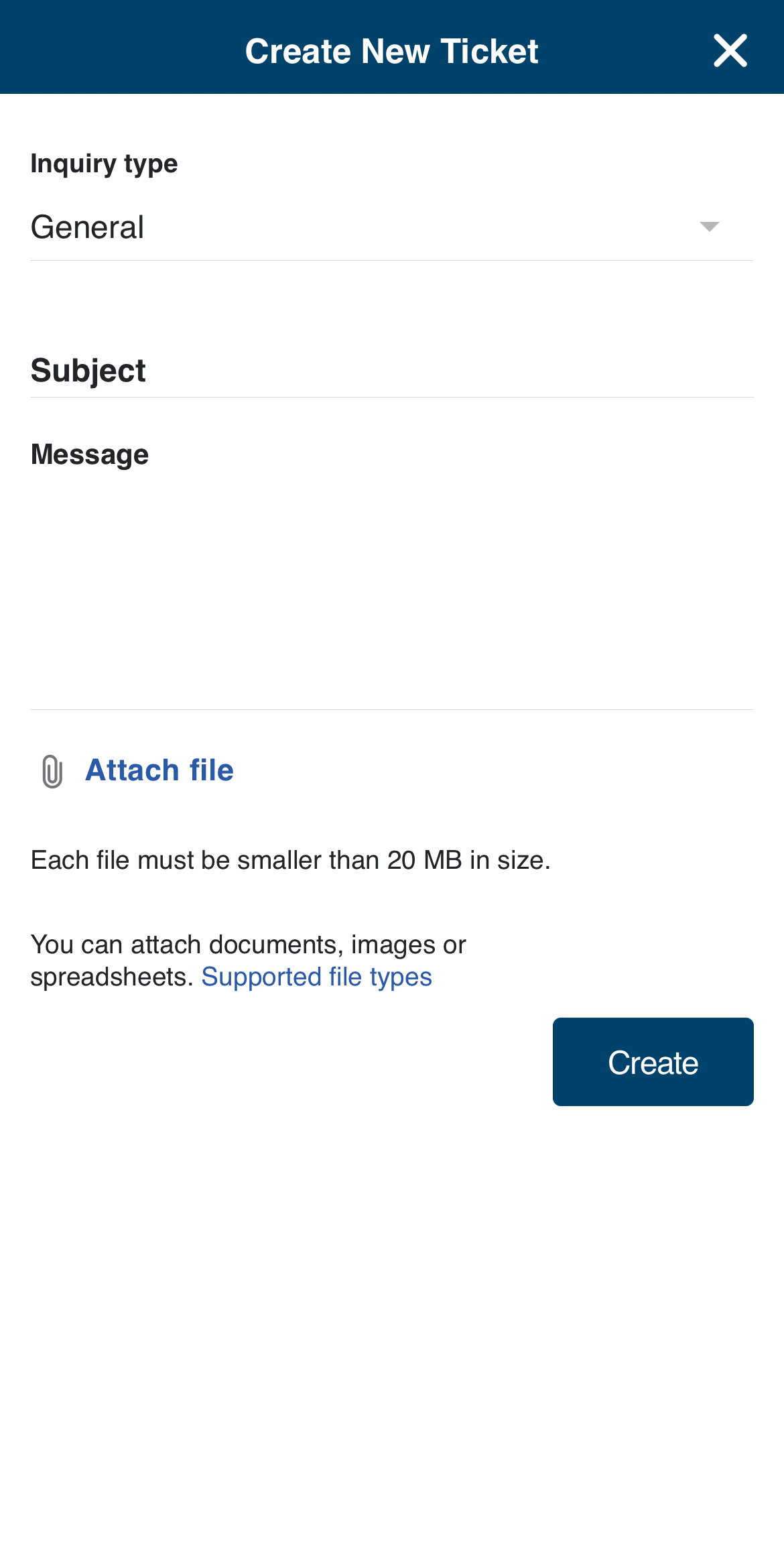Click the paperclip attachment icon
Viewport: 784px width, 1564px height.
tap(52, 771)
